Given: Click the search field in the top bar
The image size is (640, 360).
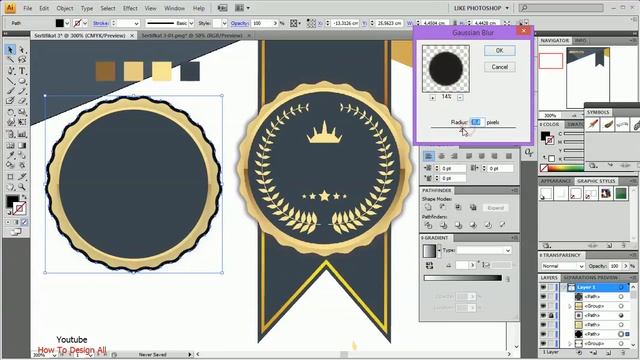Looking at the screenshot, I should coord(561,8).
